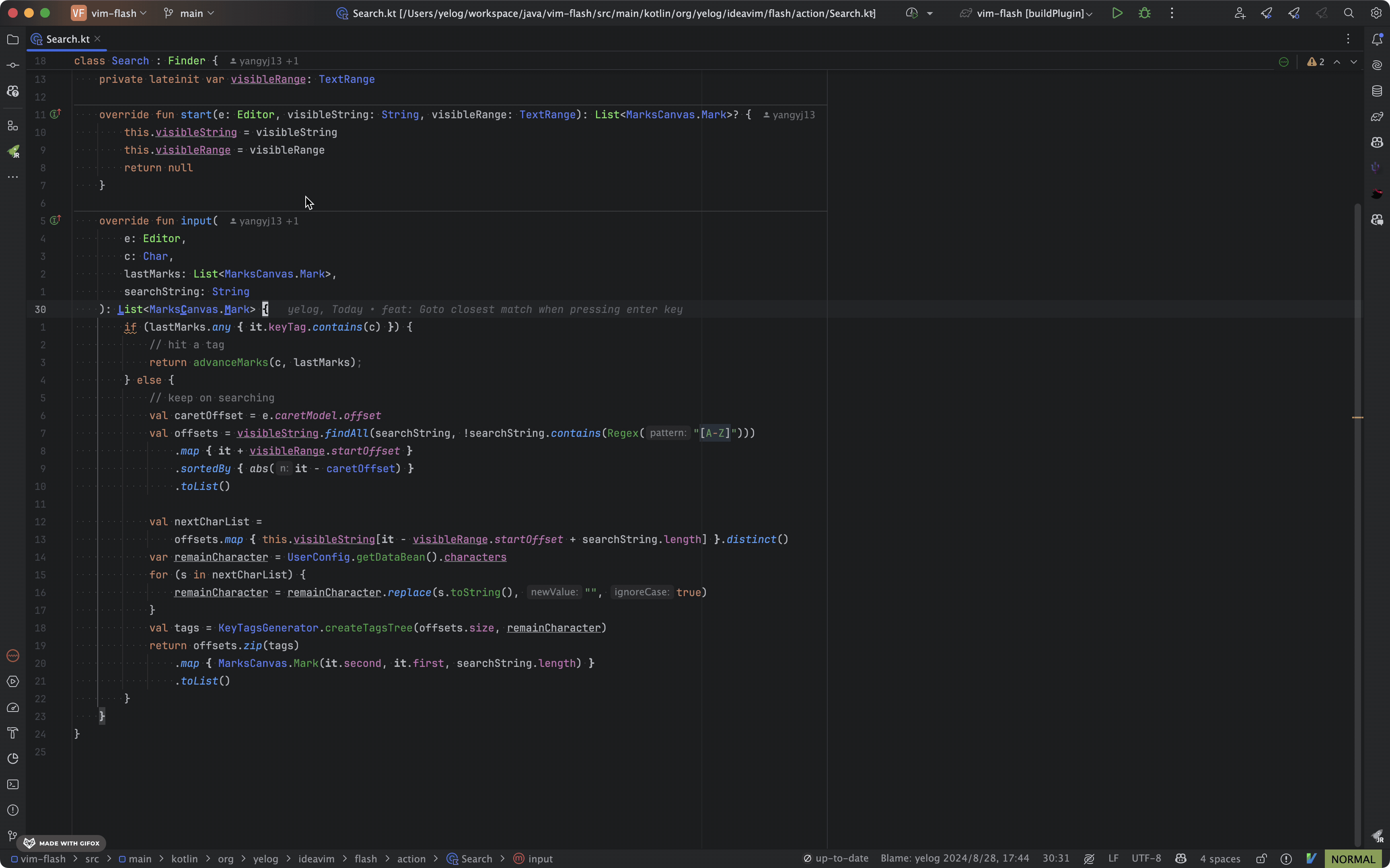Screen dimensions: 1390x868
Task: Click the Debug bug icon
Action: point(1144,13)
